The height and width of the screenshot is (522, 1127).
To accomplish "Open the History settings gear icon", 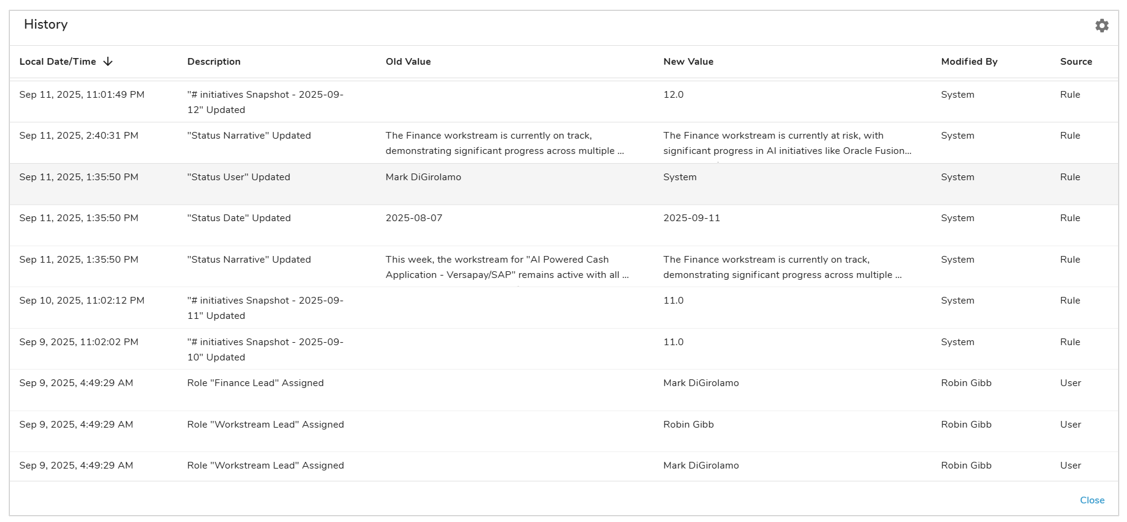I will click(x=1101, y=26).
